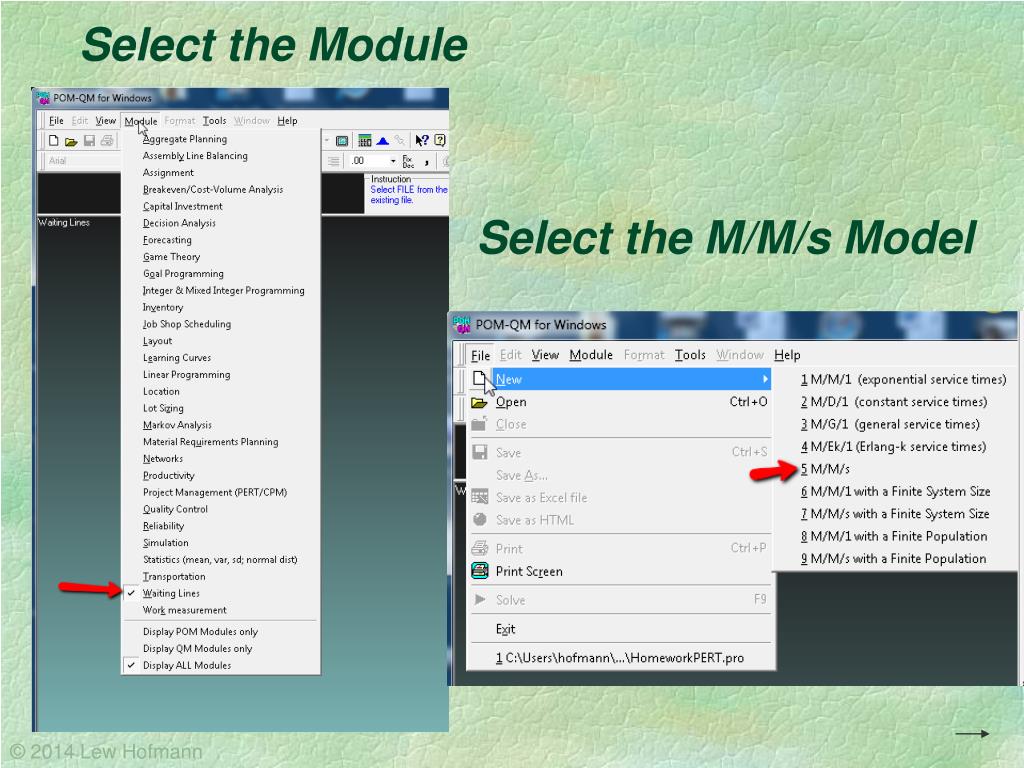Click the teal Print Screen toolbar icon
This screenshot has width=1024, height=768.
click(342, 140)
